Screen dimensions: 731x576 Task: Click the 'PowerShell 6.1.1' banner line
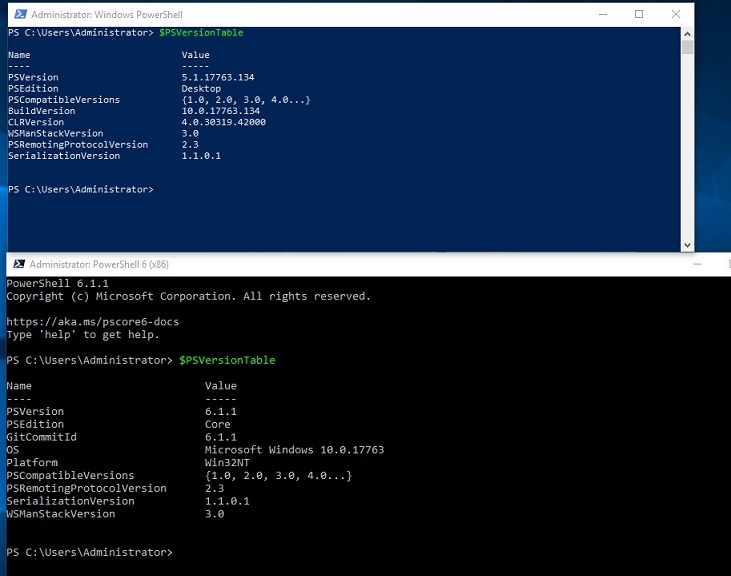57,283
